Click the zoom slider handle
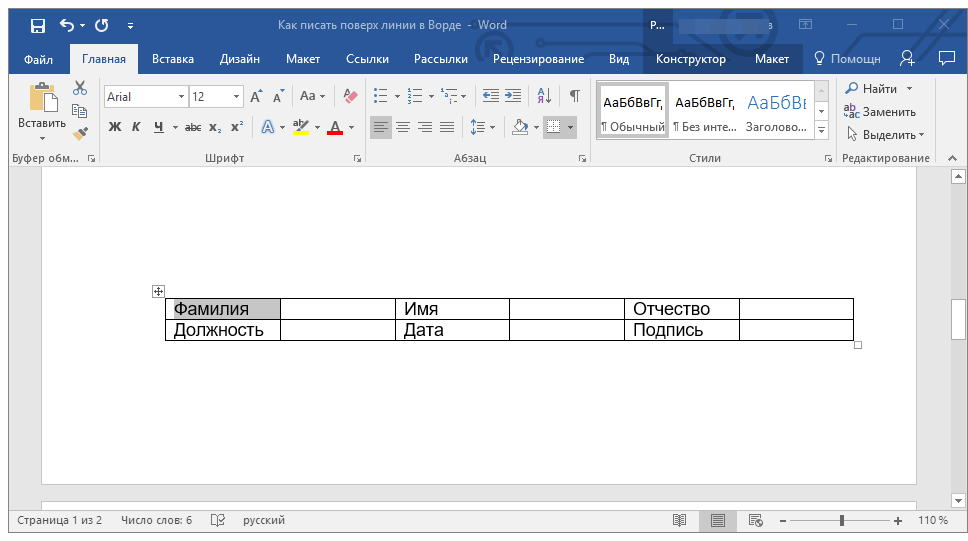This screenshot has height=541, width=968. (842, 521)
